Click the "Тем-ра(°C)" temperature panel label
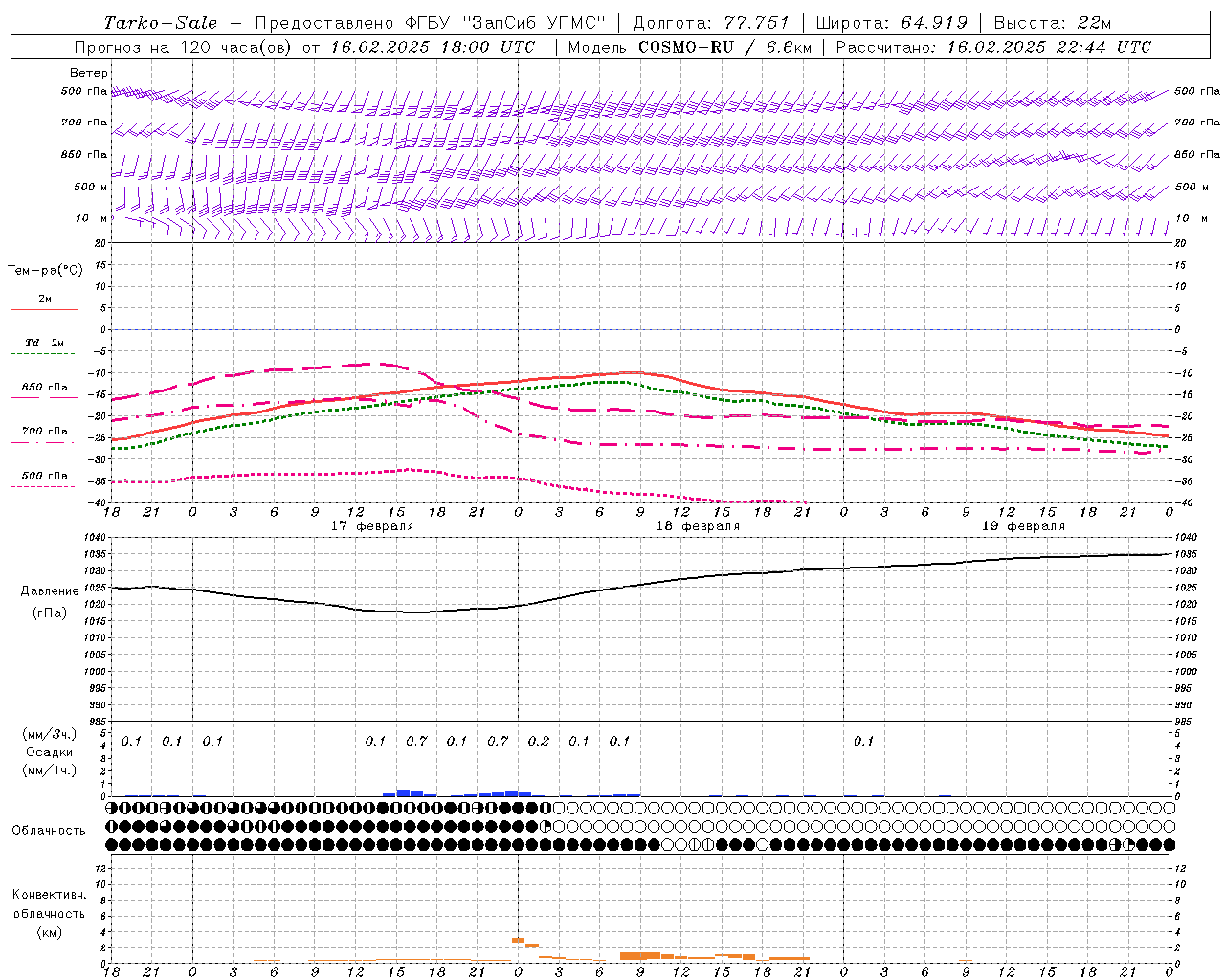This screenshot has width=1225, height=980. [45, 271]
